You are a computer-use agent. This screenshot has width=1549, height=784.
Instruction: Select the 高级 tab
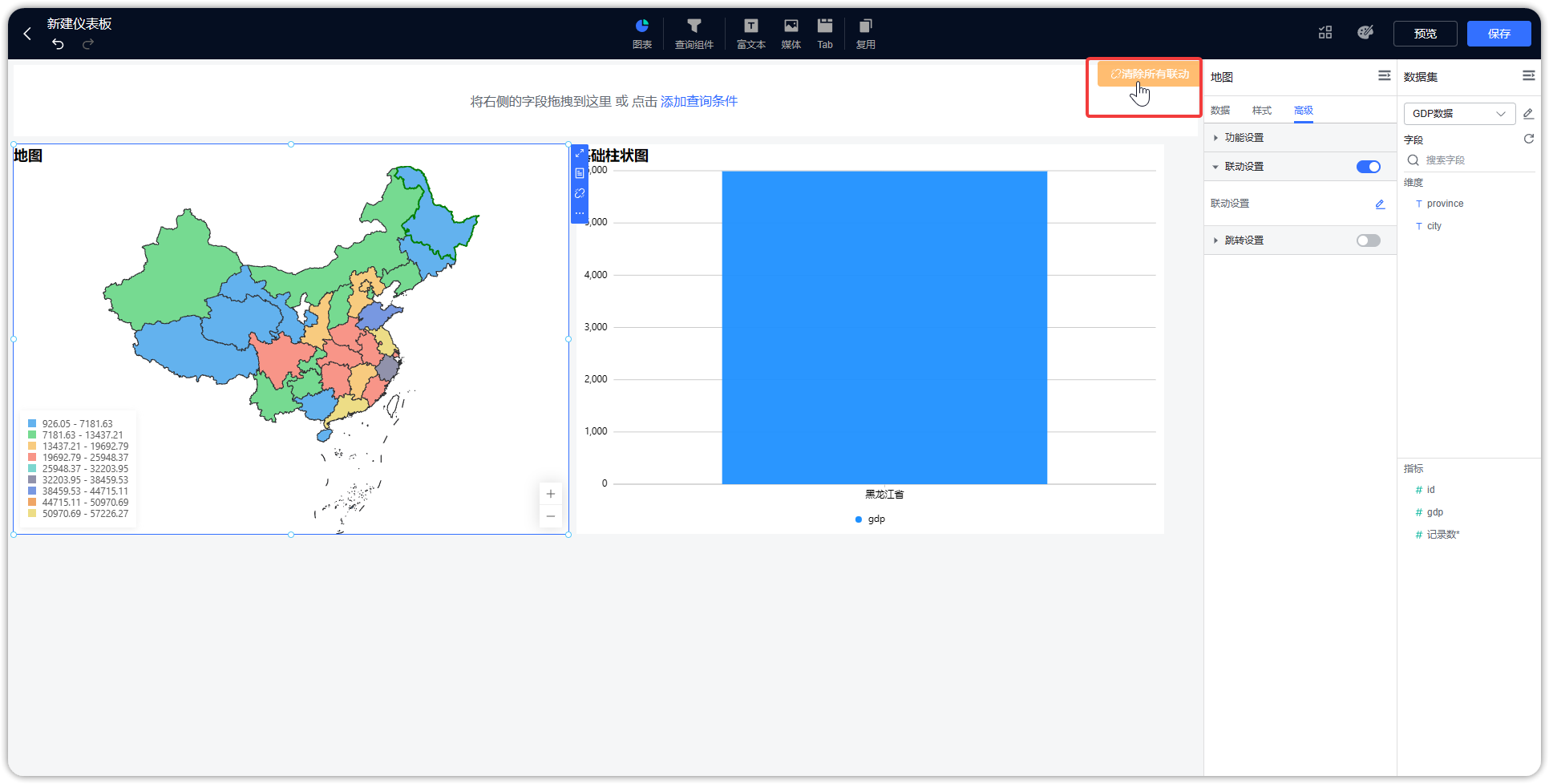(1304, 111)
